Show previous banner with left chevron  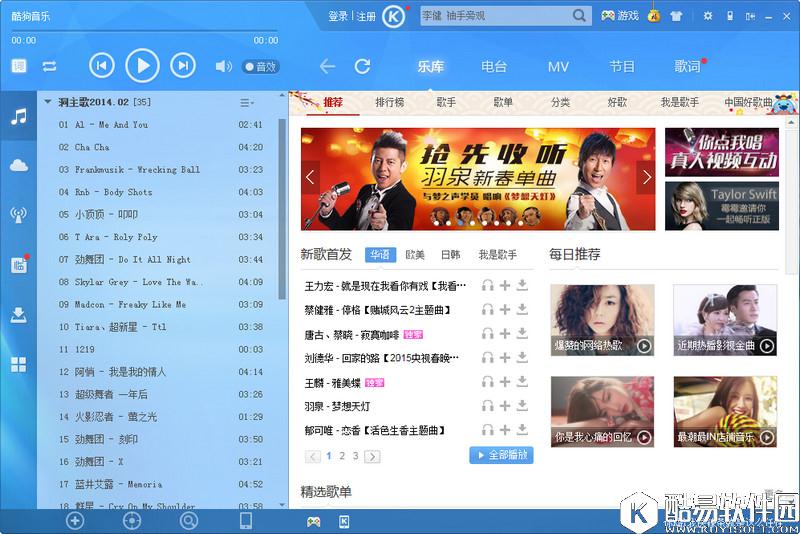point(310,177)
